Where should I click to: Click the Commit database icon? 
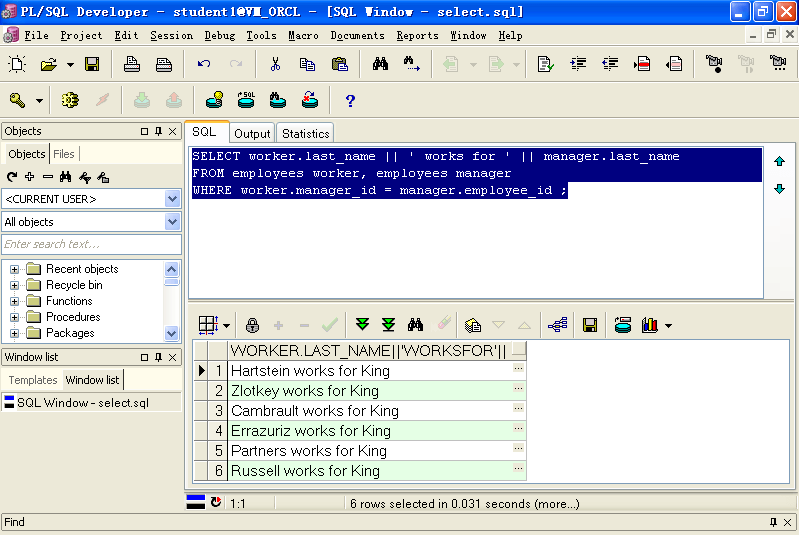pyautogui.click(x=142, y=100)
